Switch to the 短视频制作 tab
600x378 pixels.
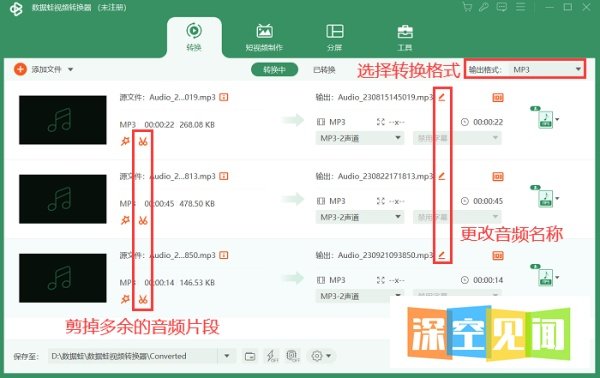tap(264, 37)
